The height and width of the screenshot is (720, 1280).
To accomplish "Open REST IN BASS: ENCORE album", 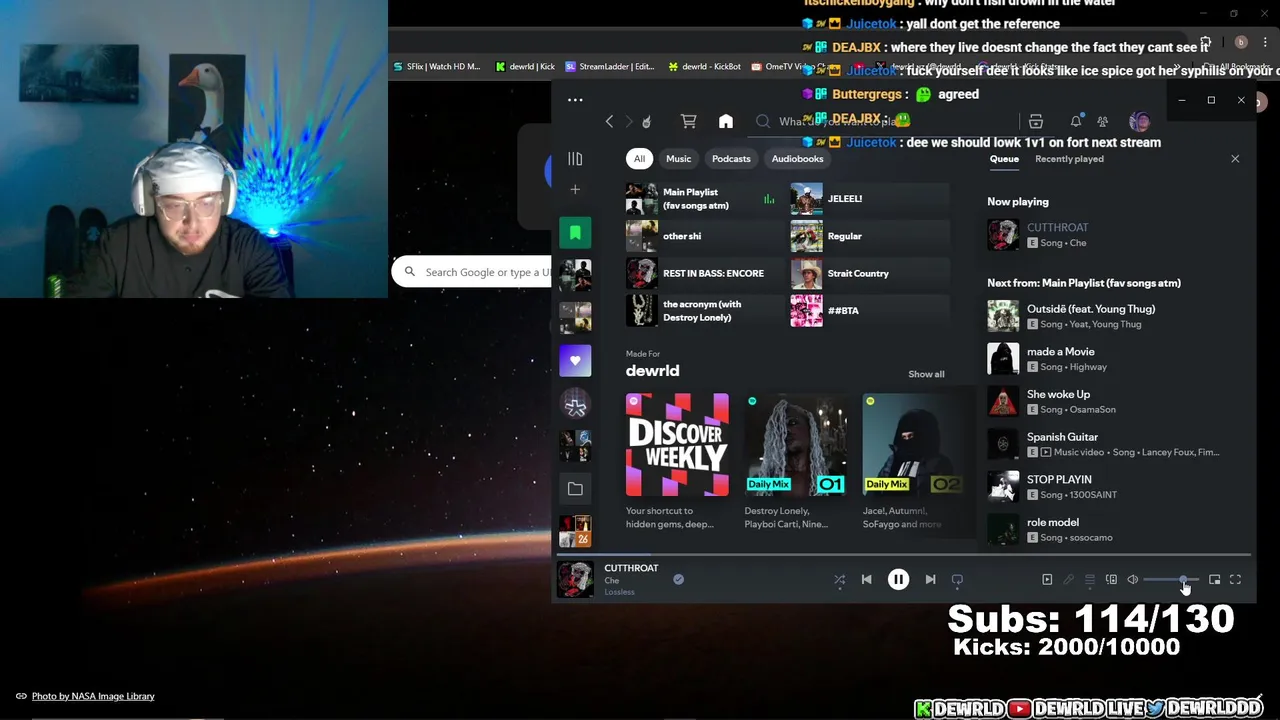I will point(705,273).
